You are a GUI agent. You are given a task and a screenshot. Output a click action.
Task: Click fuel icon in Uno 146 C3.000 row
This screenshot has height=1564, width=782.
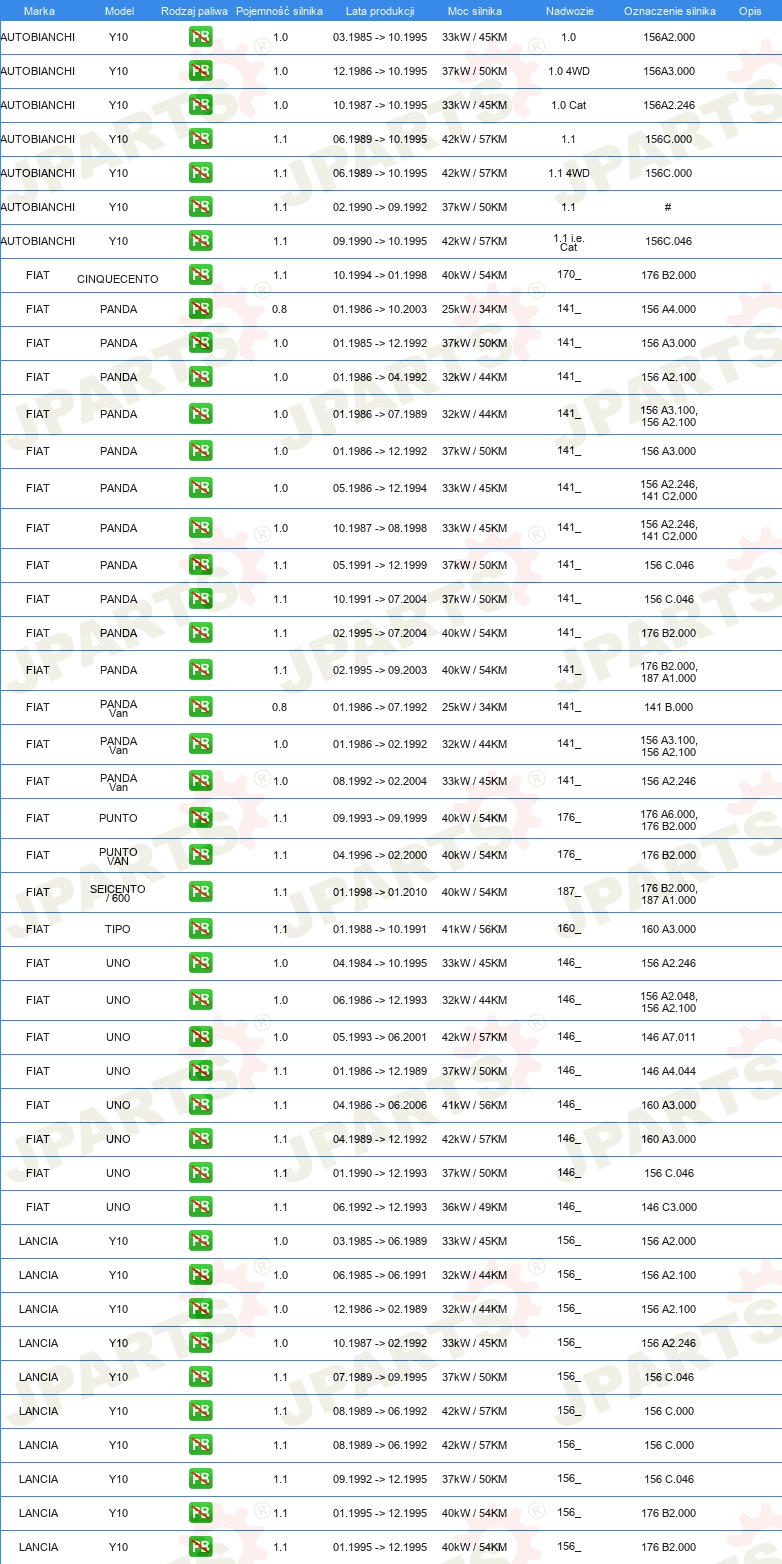tap(200, 1207)
